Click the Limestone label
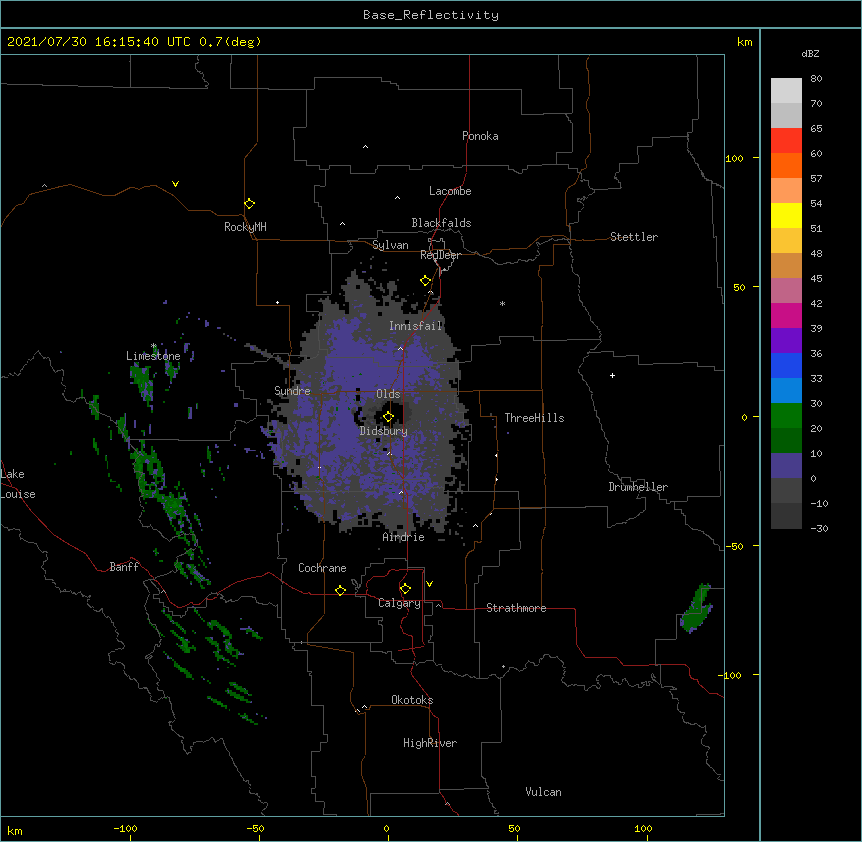 153,356
